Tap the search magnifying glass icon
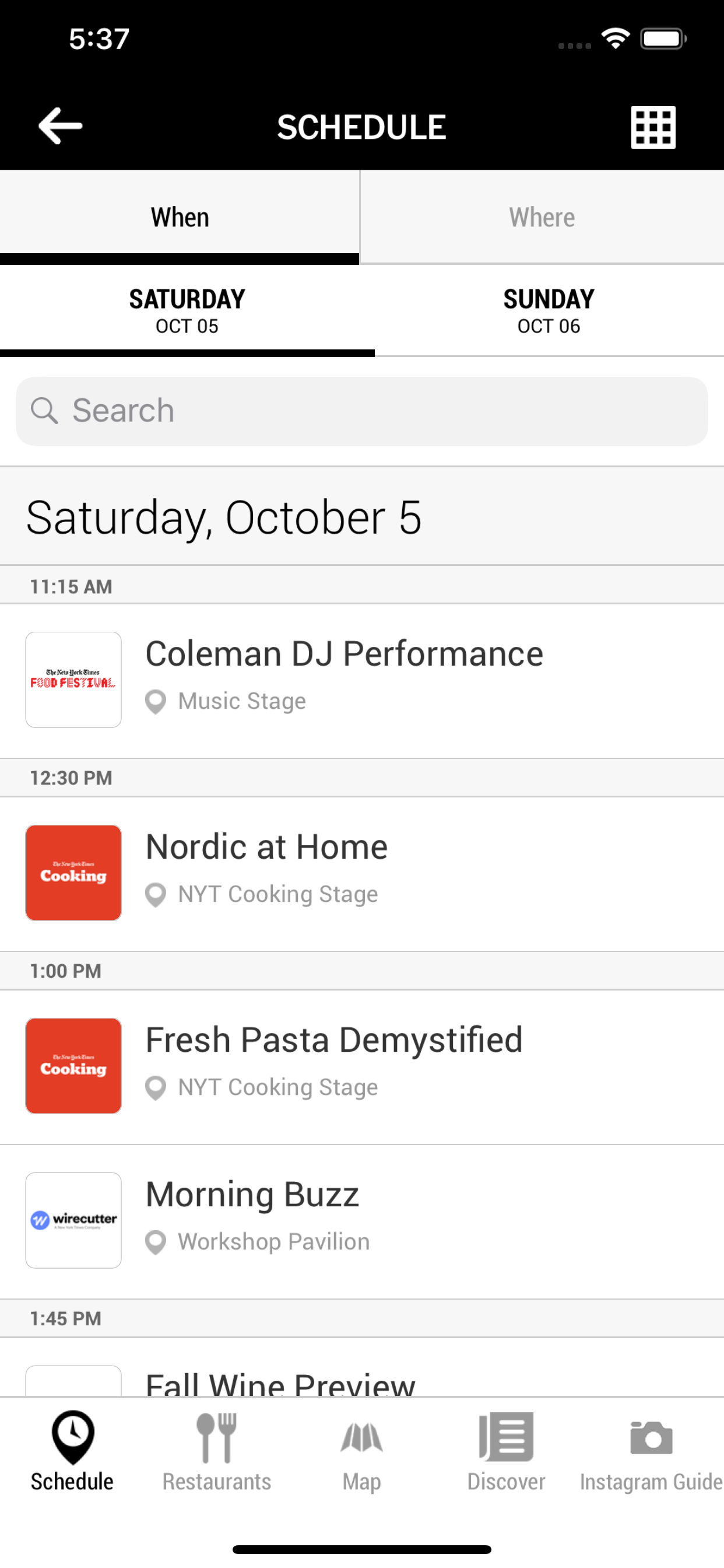The width and height of the screenshot is (724, 1568). coord(44,411)
